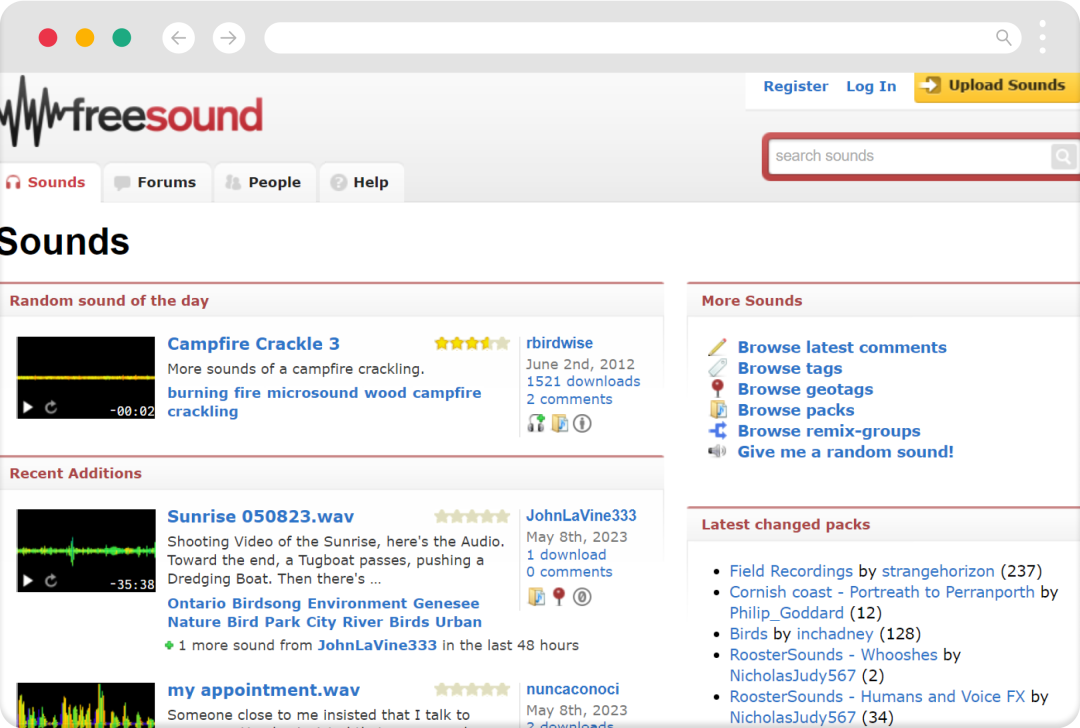Click the remix icon under rbirdwise
This screenshot has height=728, width=1080.
tap(536, 423)
